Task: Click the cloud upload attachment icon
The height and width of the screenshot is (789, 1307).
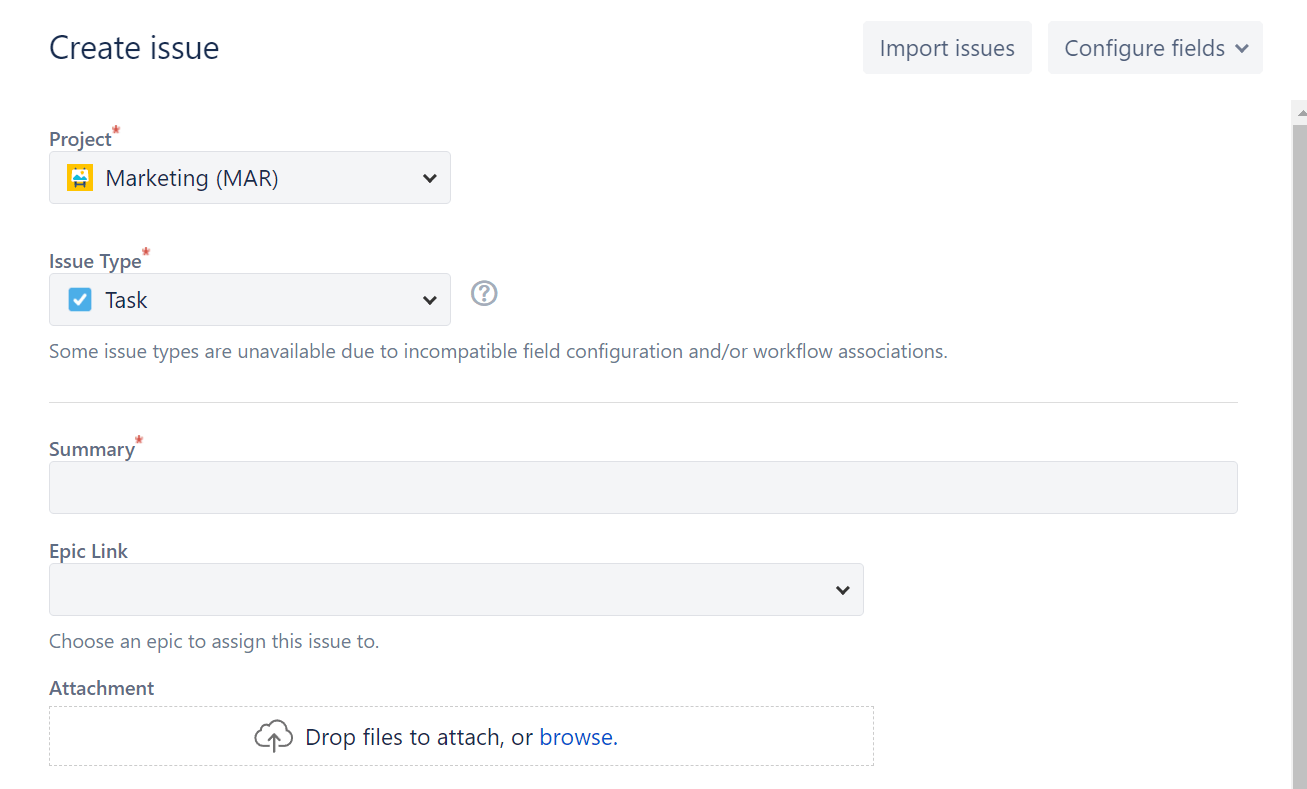Action: tap(273, 737)
